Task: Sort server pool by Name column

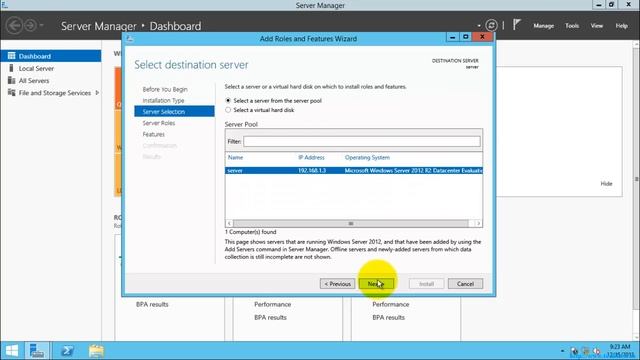Action: (x=236, y=157)
